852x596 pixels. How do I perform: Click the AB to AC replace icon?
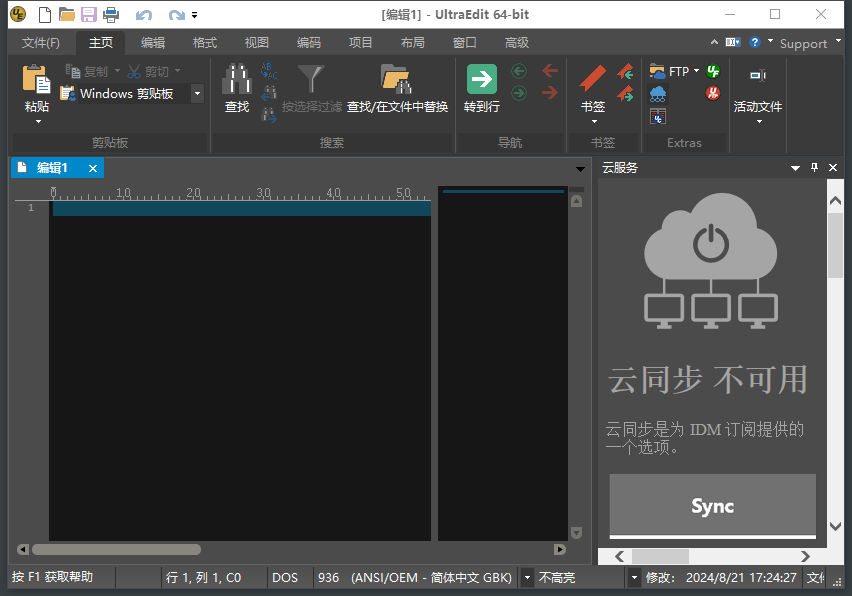click(x=269, y=71)
